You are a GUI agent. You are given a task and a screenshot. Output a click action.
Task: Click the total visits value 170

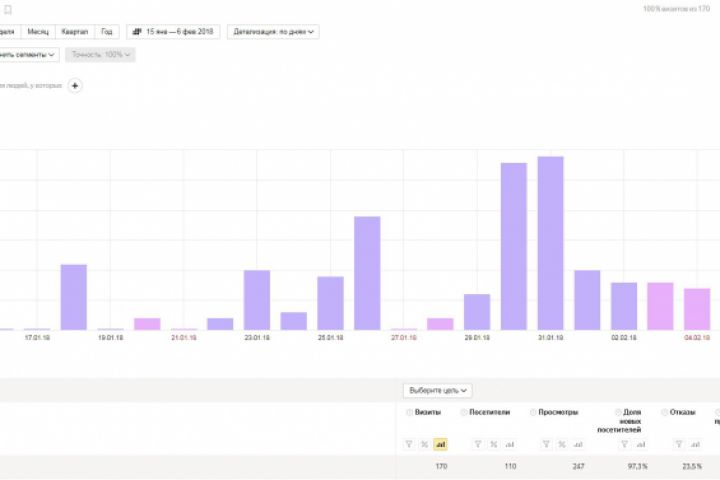click(x=441, y=466)
